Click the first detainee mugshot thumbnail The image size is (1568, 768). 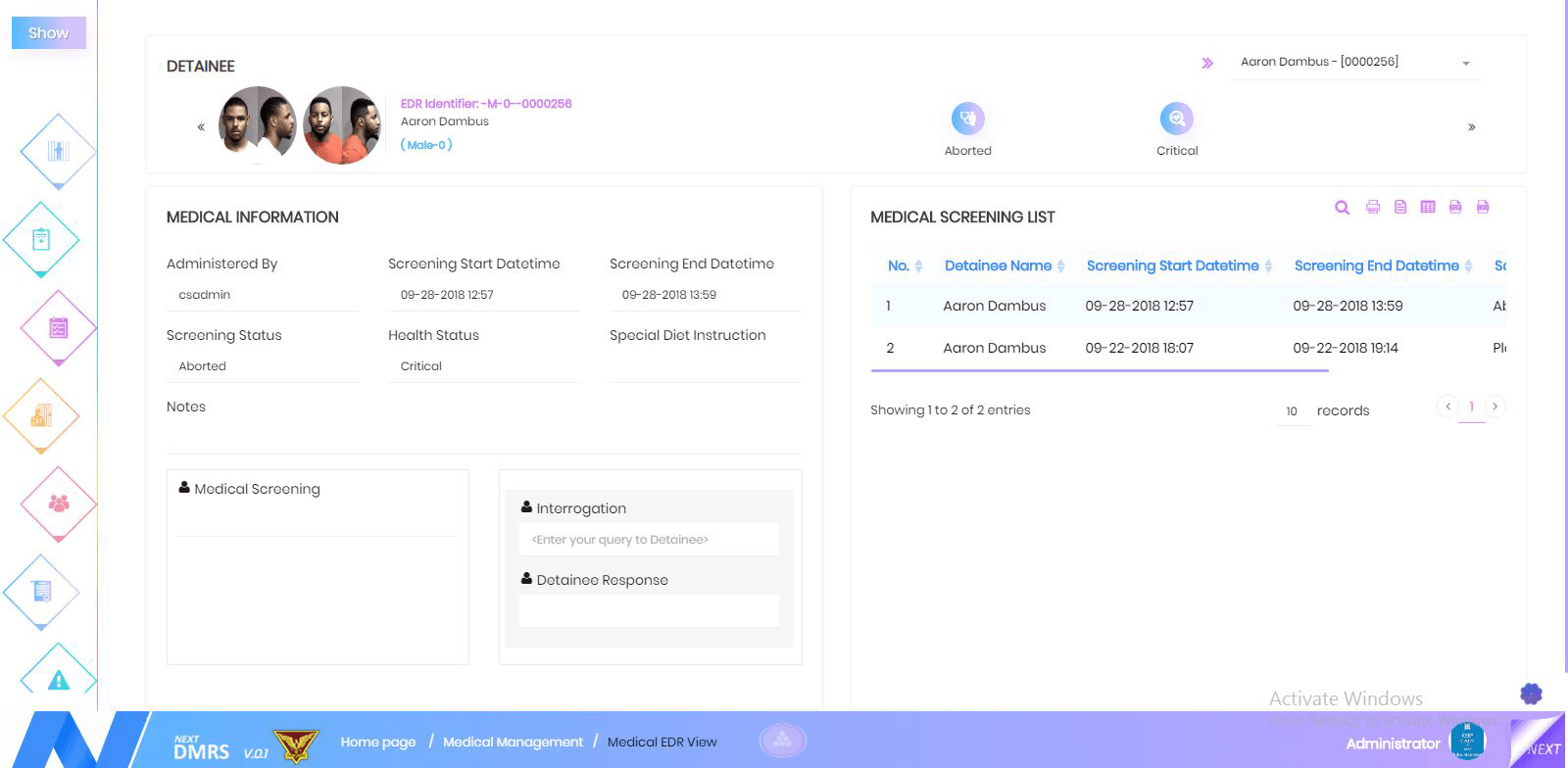[257, 124]
